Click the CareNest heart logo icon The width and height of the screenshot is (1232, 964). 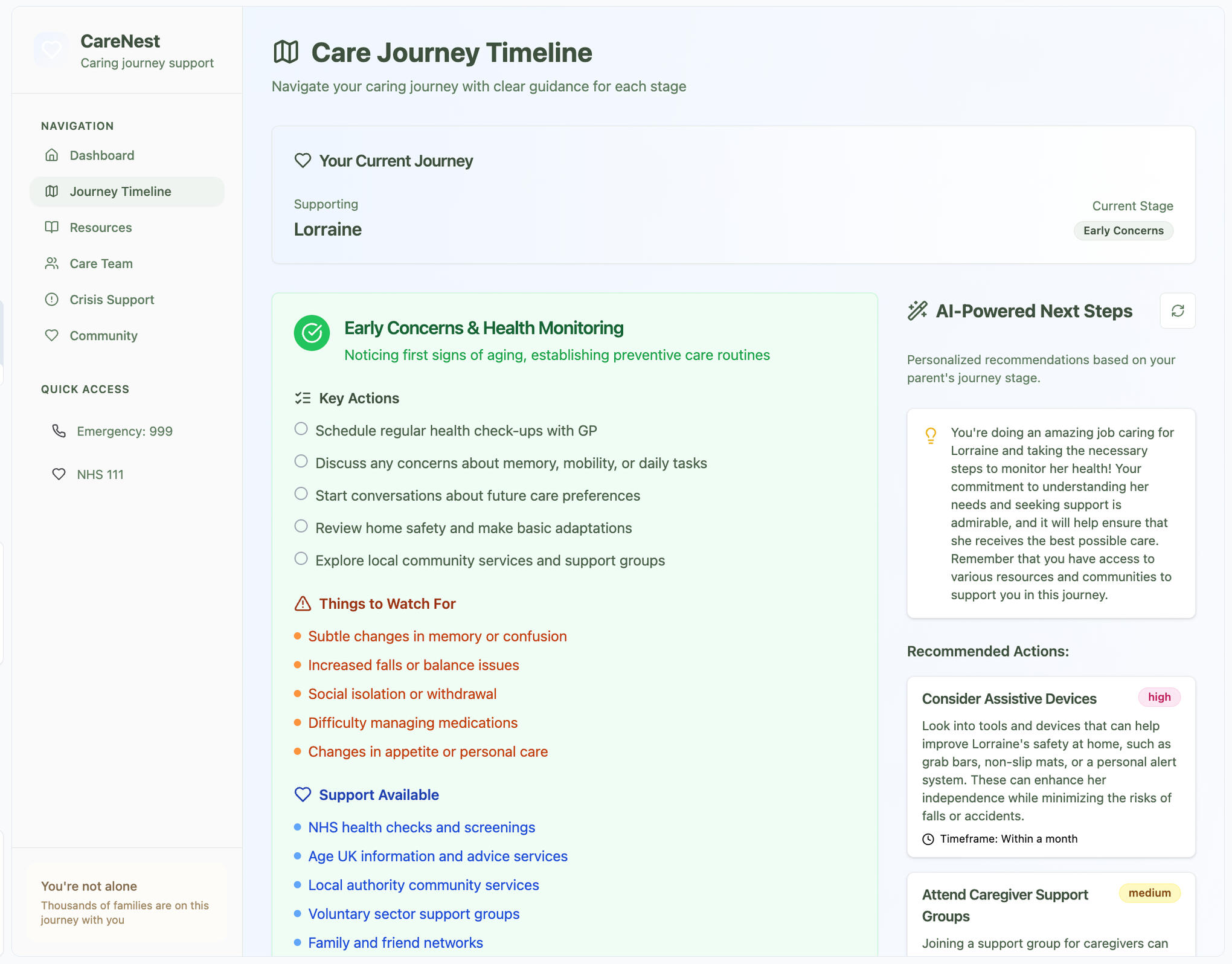coord(51,49)
